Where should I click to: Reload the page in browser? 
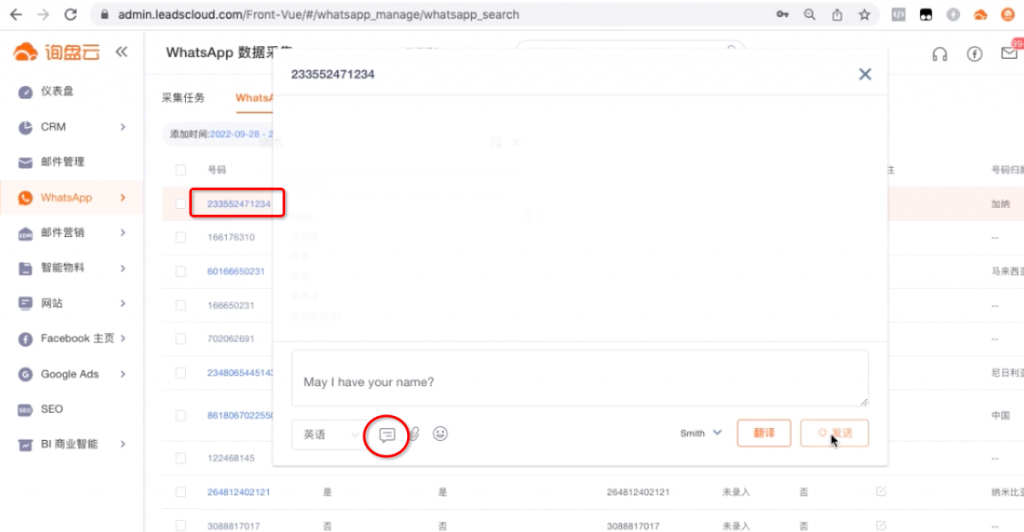[x=71, y=14]
